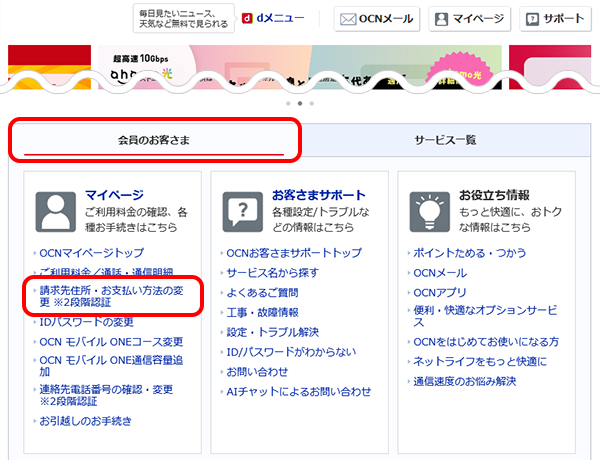Viewport: 600px width, 460px height.
Task: Open the dメニュー link
Action: (273, 18)
